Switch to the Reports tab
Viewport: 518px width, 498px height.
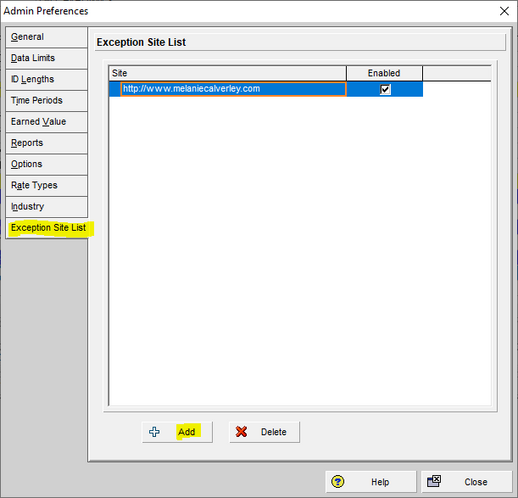click(x=47, y=143)
